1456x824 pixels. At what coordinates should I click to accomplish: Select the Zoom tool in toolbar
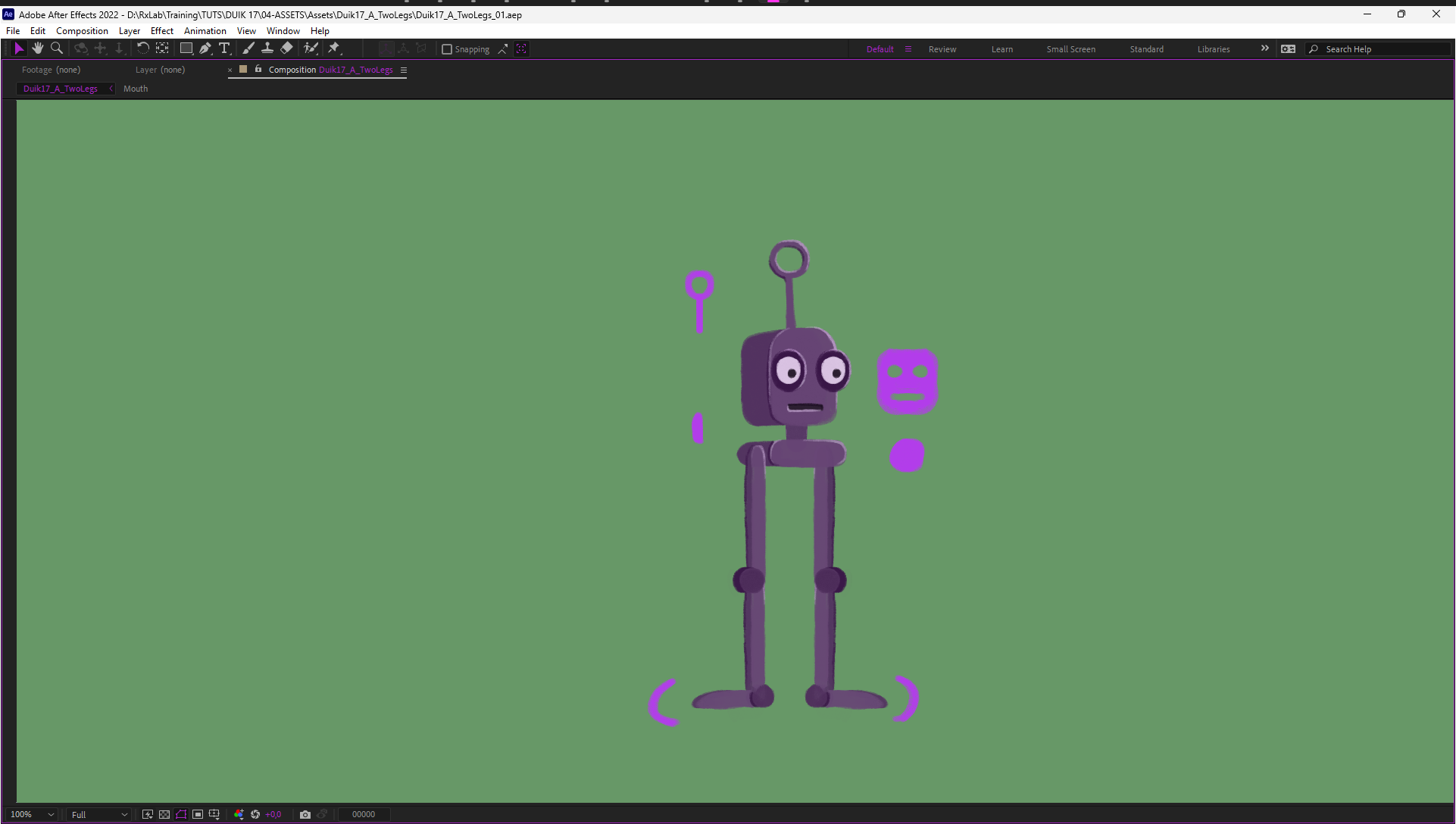point(56,48)
